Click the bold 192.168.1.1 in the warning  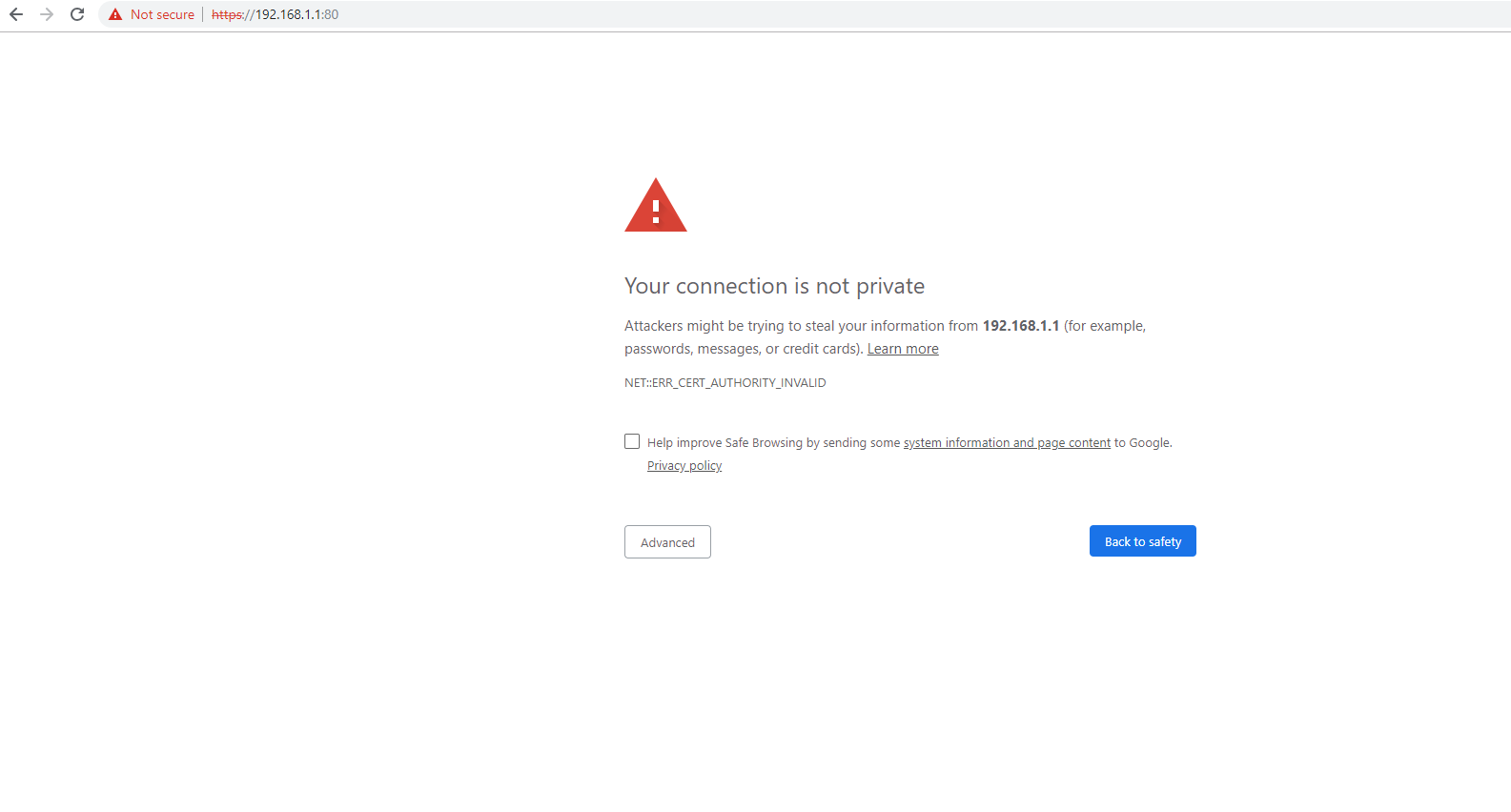coord(1021,326)
